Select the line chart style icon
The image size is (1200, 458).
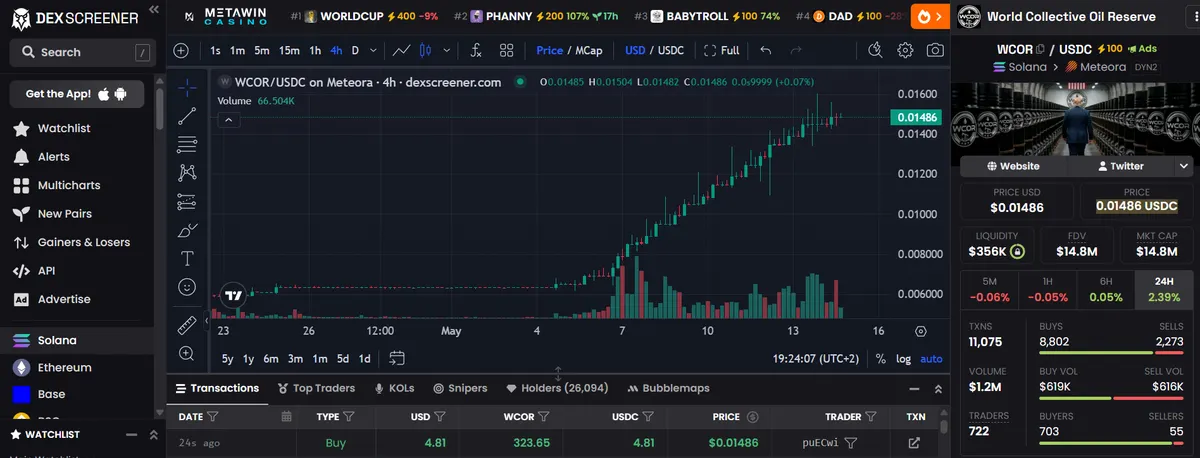pos(402,50)
